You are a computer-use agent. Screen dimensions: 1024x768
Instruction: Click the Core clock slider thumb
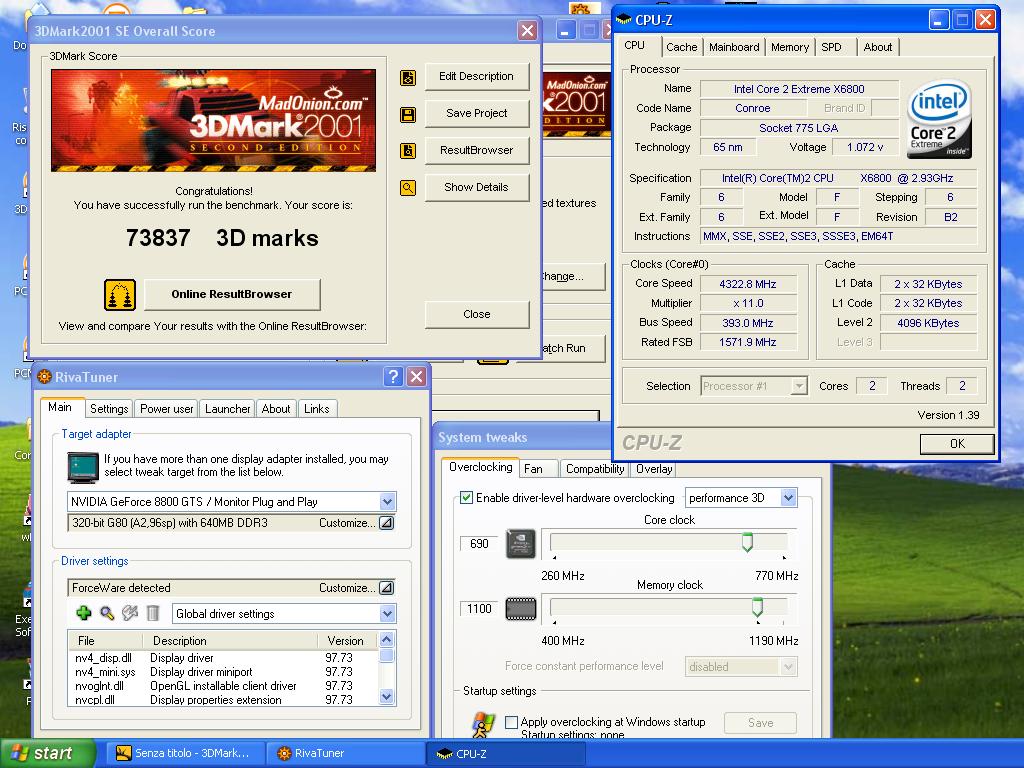pyautogui.click(x=747, y=542)
